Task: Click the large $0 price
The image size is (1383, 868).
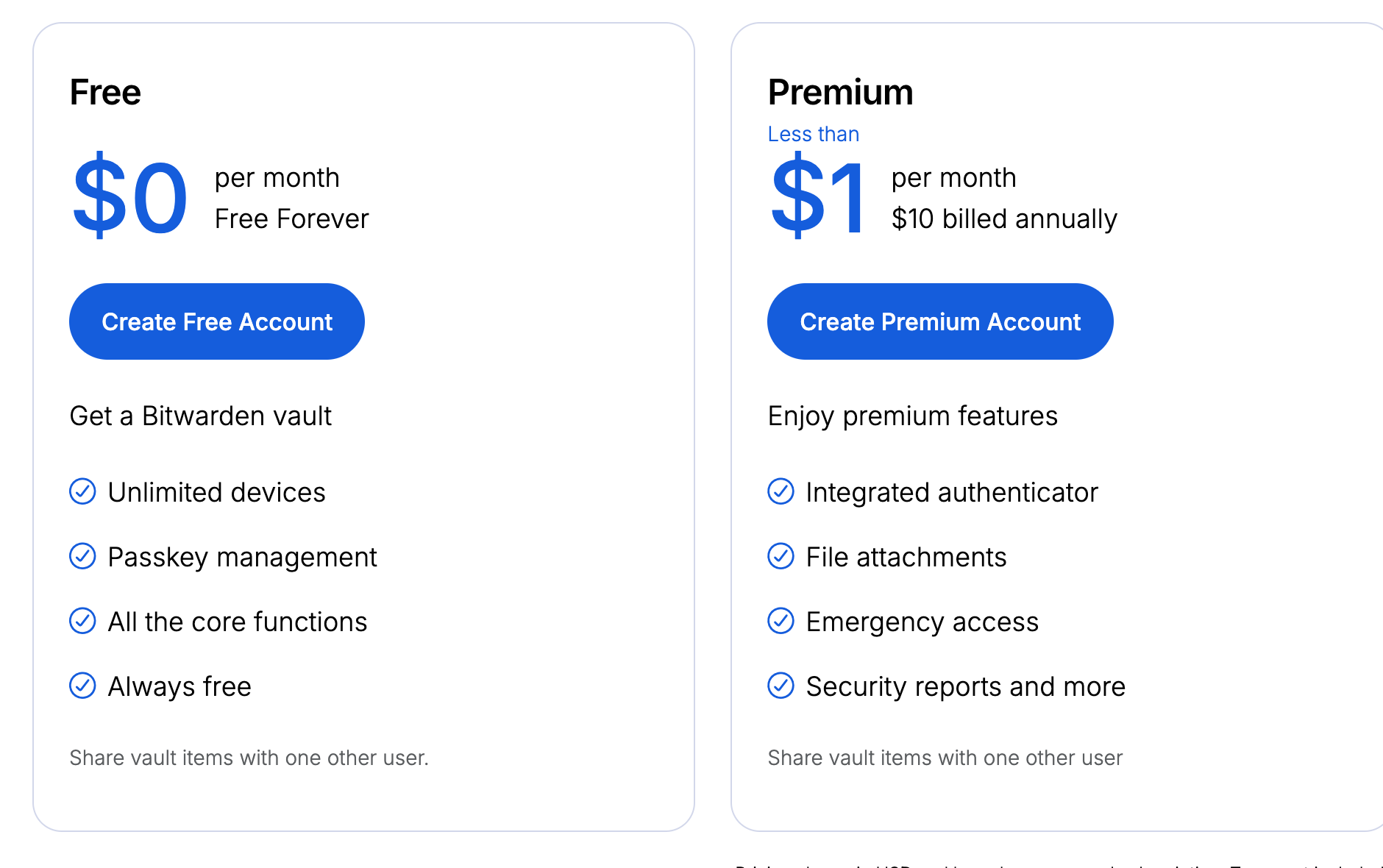Action: coord(130,197)
